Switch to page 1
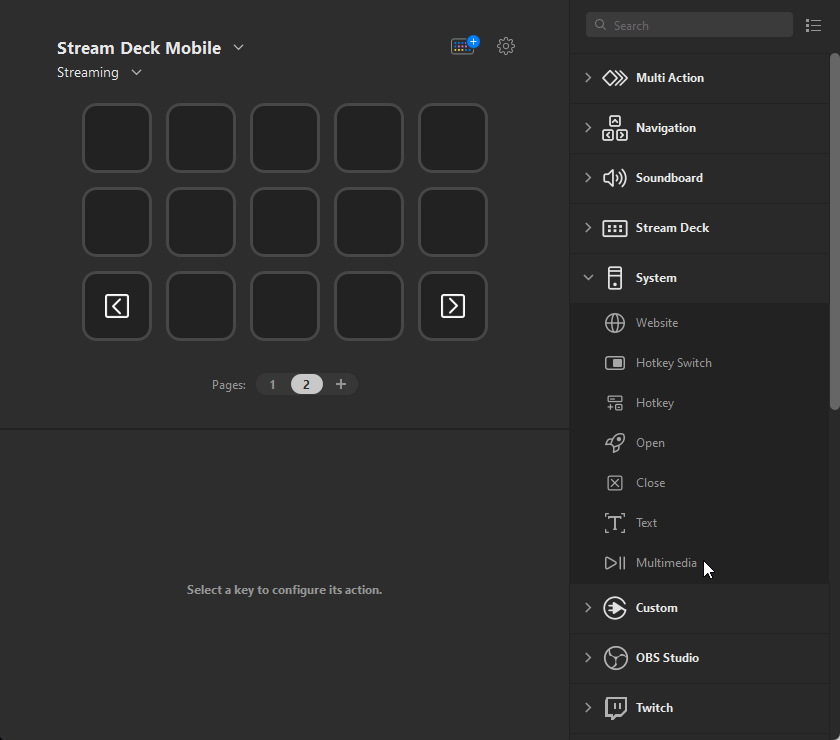The width and height of the screenshot is (840, 740). (x=272, y=384)
